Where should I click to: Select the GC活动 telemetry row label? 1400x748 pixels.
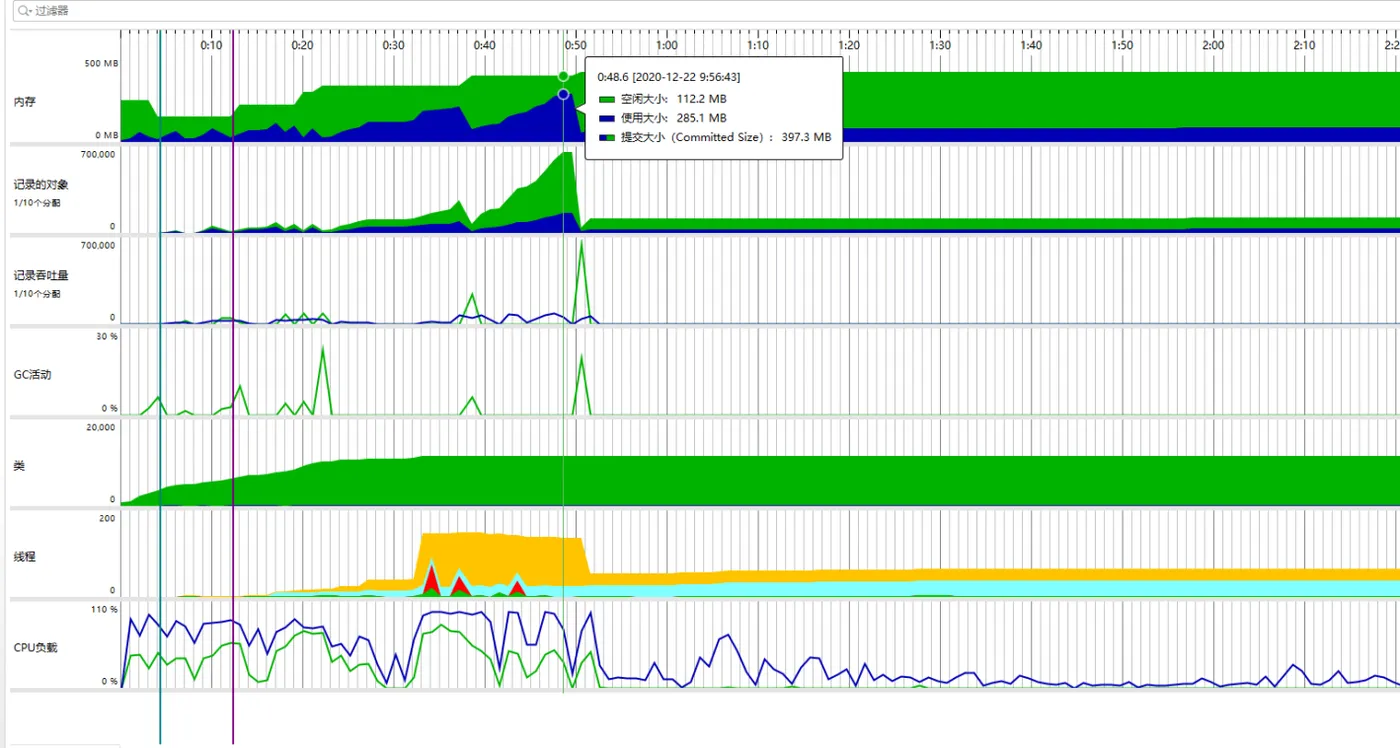pyautogui.click(x=33, y=375)
